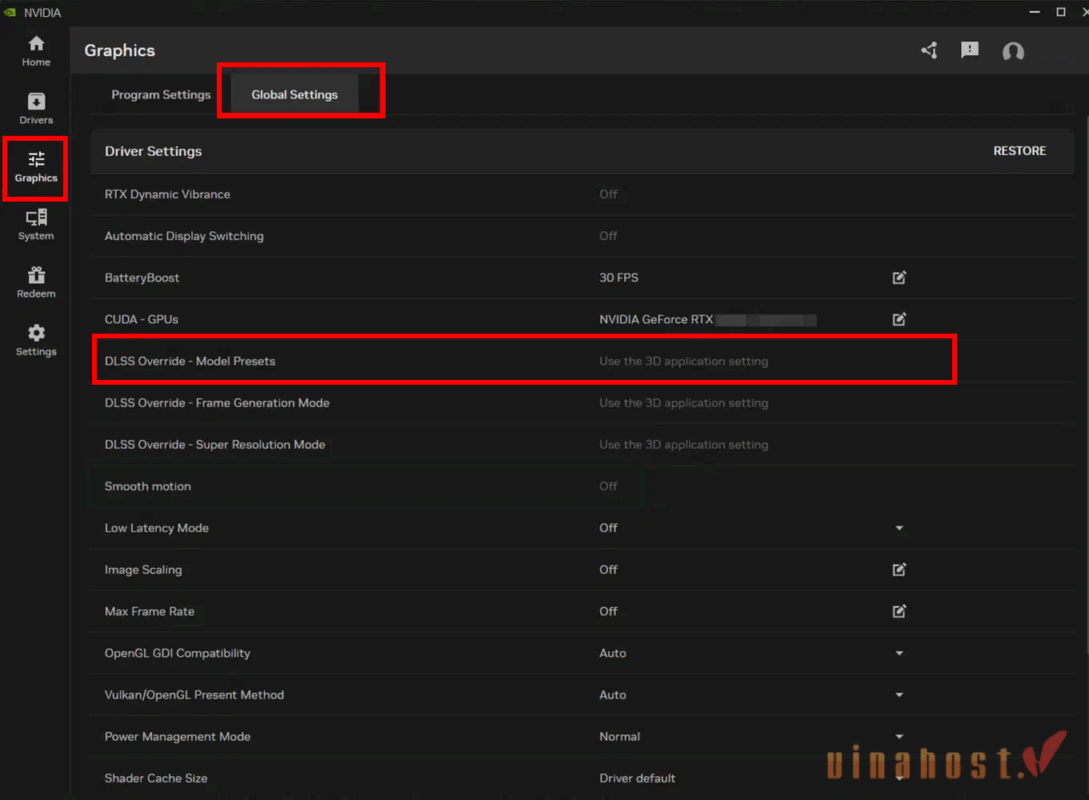Expand Vulkan/OpenGL Present Method dropdown
The image size is (1089, 800).
pyautogui.click(x=899, y=694)
